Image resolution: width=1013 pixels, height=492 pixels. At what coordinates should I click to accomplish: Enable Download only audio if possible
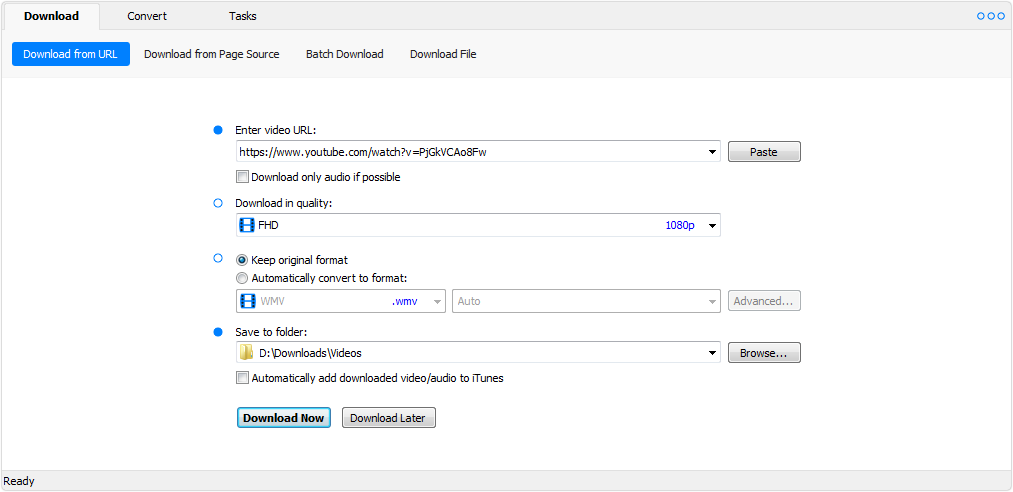(242, 177)
